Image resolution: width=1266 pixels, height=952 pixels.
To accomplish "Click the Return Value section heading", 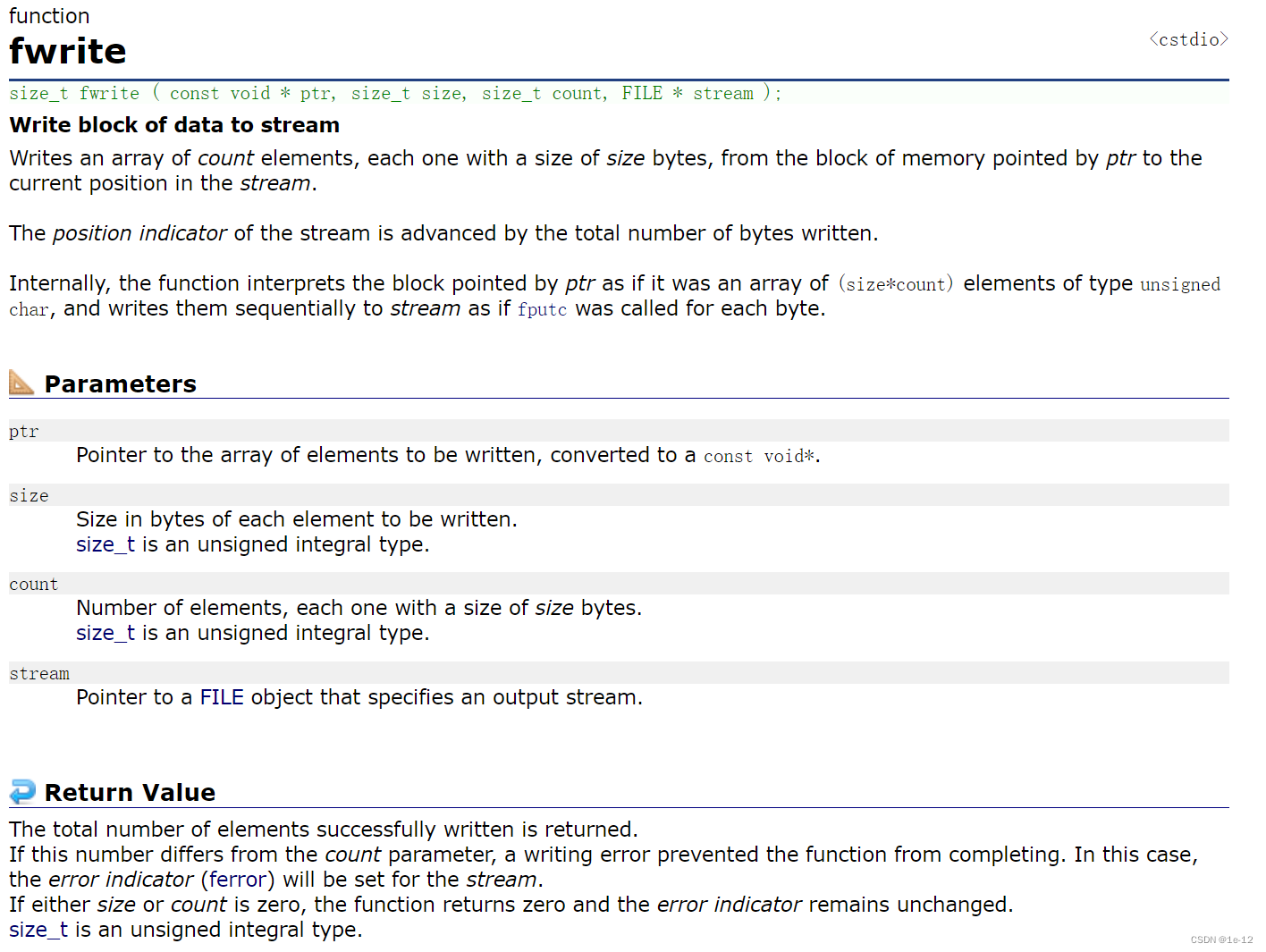I will (x=130, y=792).
